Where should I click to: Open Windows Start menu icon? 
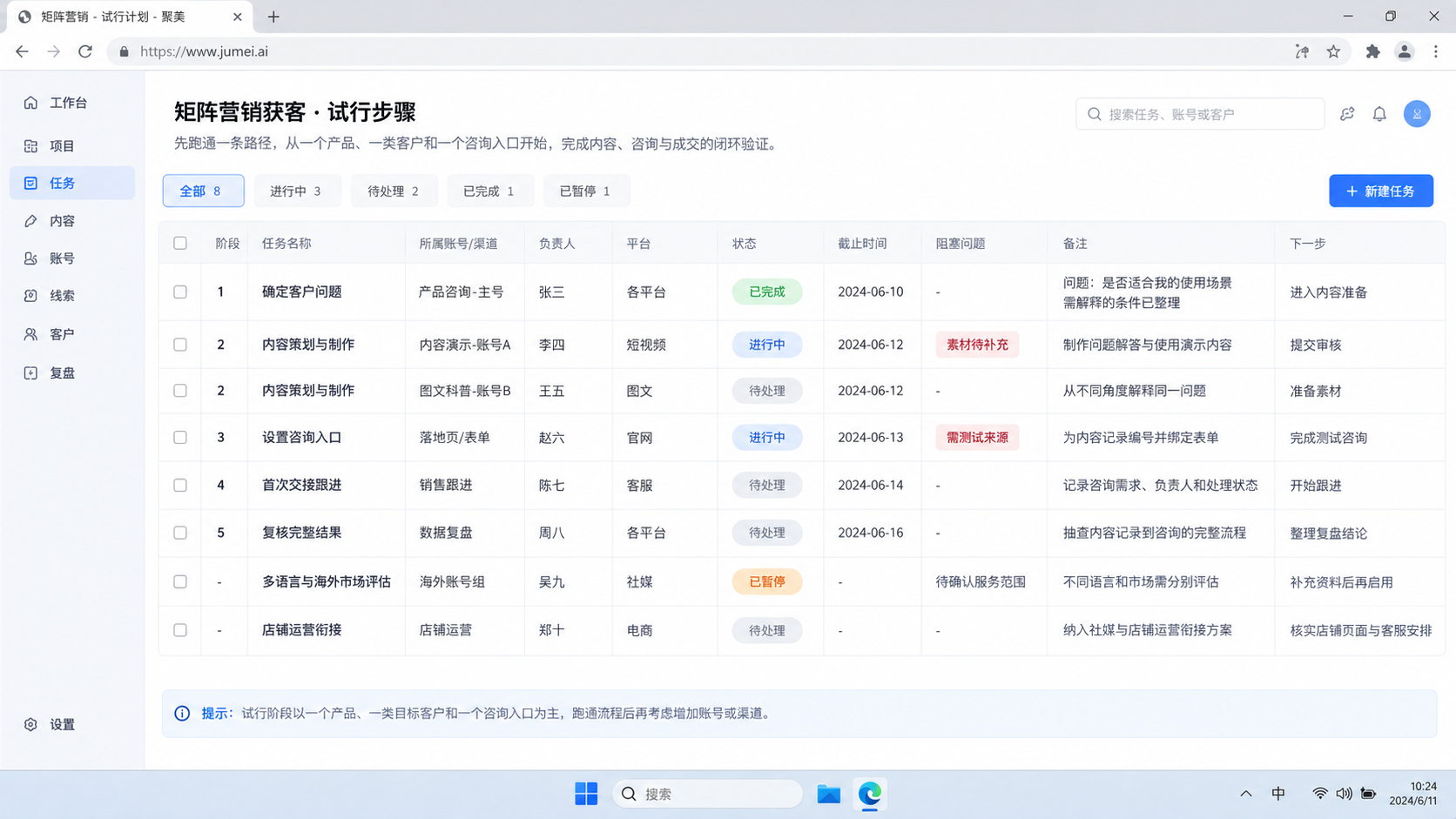pyautogui.click(x=586, y=794)
